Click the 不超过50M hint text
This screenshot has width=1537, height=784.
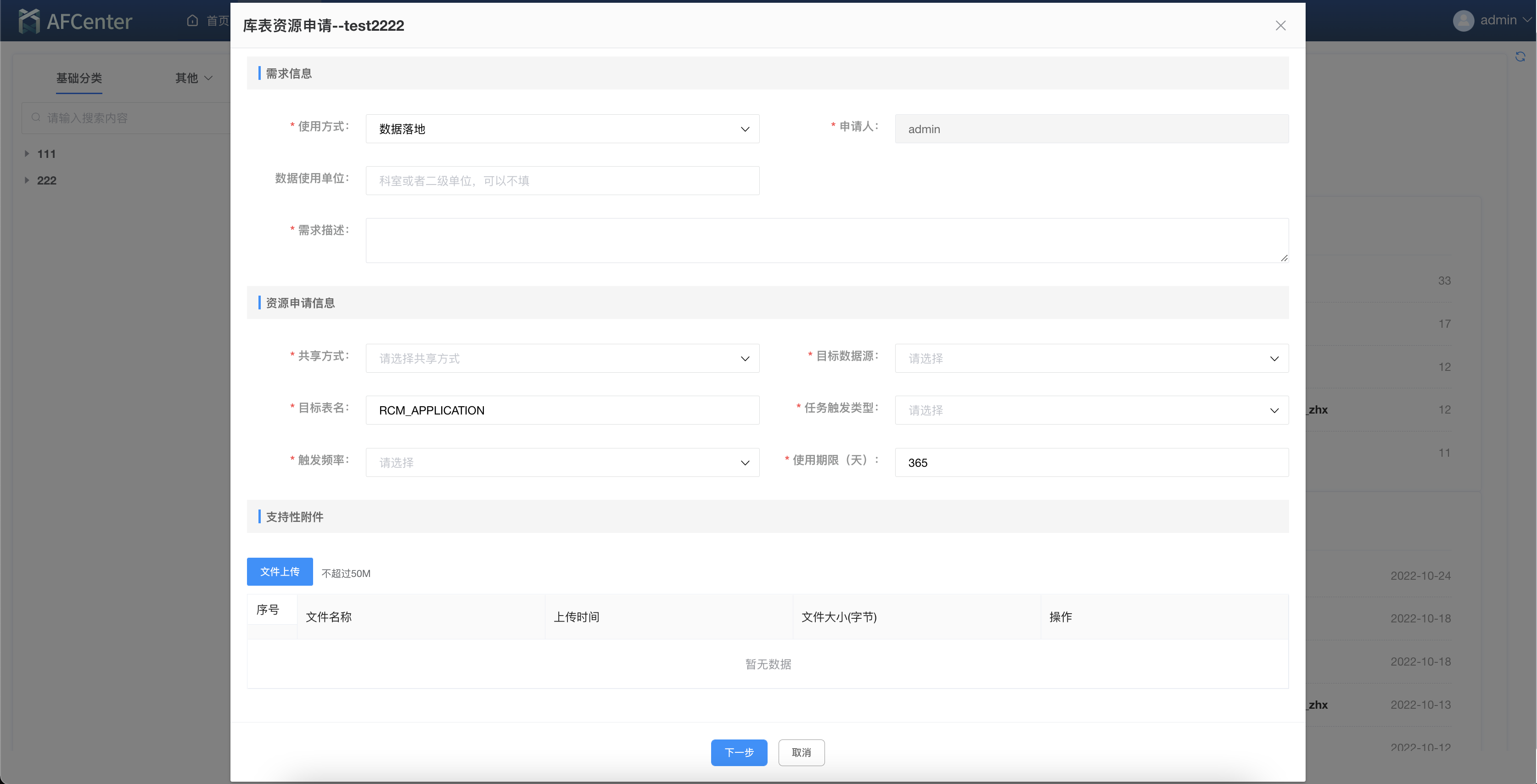(346, 573)
